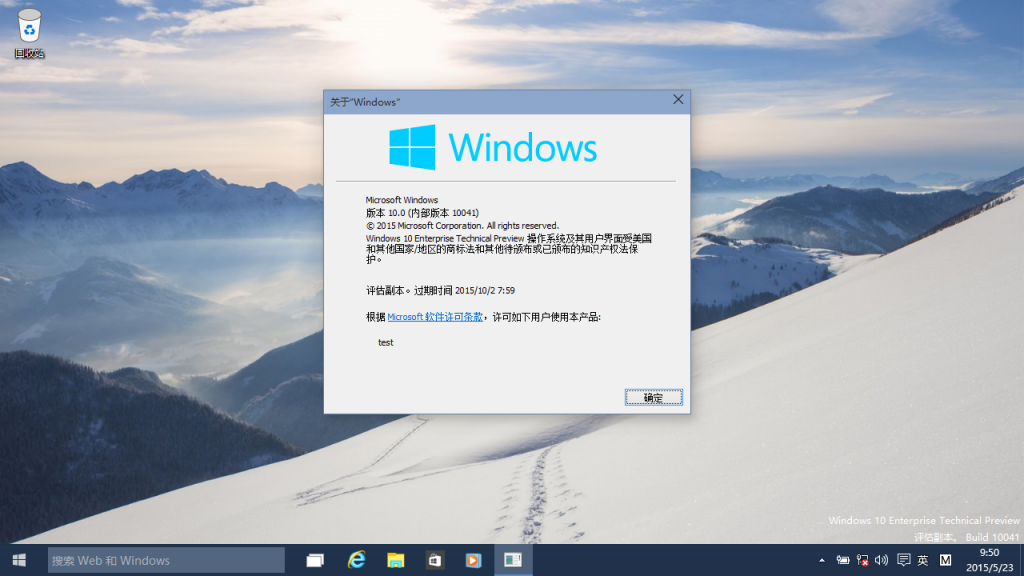Screen dimensions: 1024x576
Task: Launch Internet Explorer from the taskbar
Action: [355, 560]
